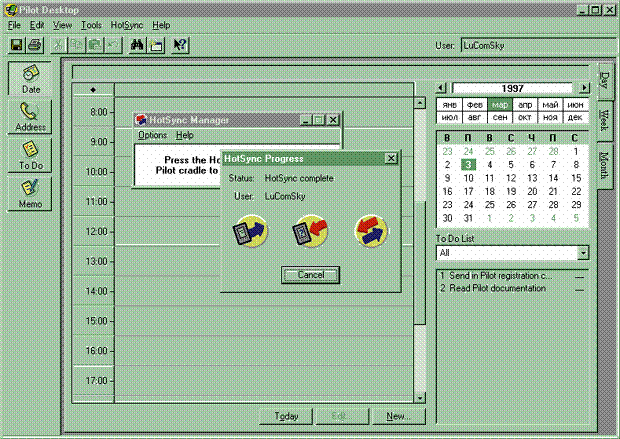The height and width of the screenshot is (439, 620).
Task: Switch to the Month tab
Action: (x=604, y=165)
